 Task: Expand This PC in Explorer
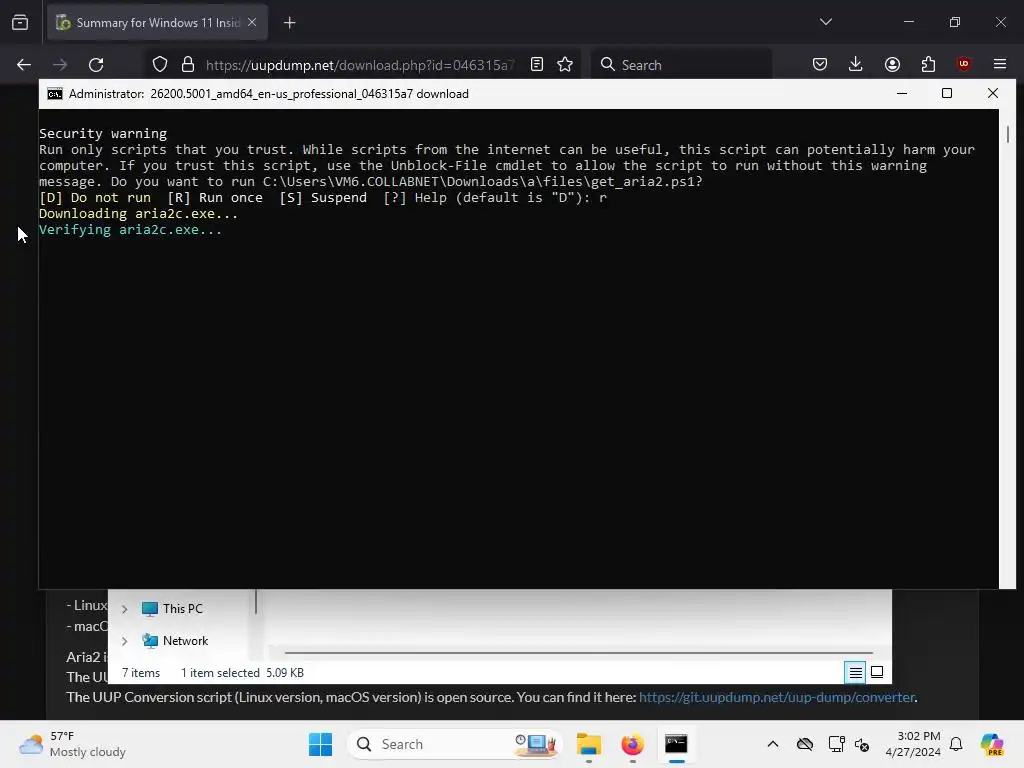tap(124, 609)
